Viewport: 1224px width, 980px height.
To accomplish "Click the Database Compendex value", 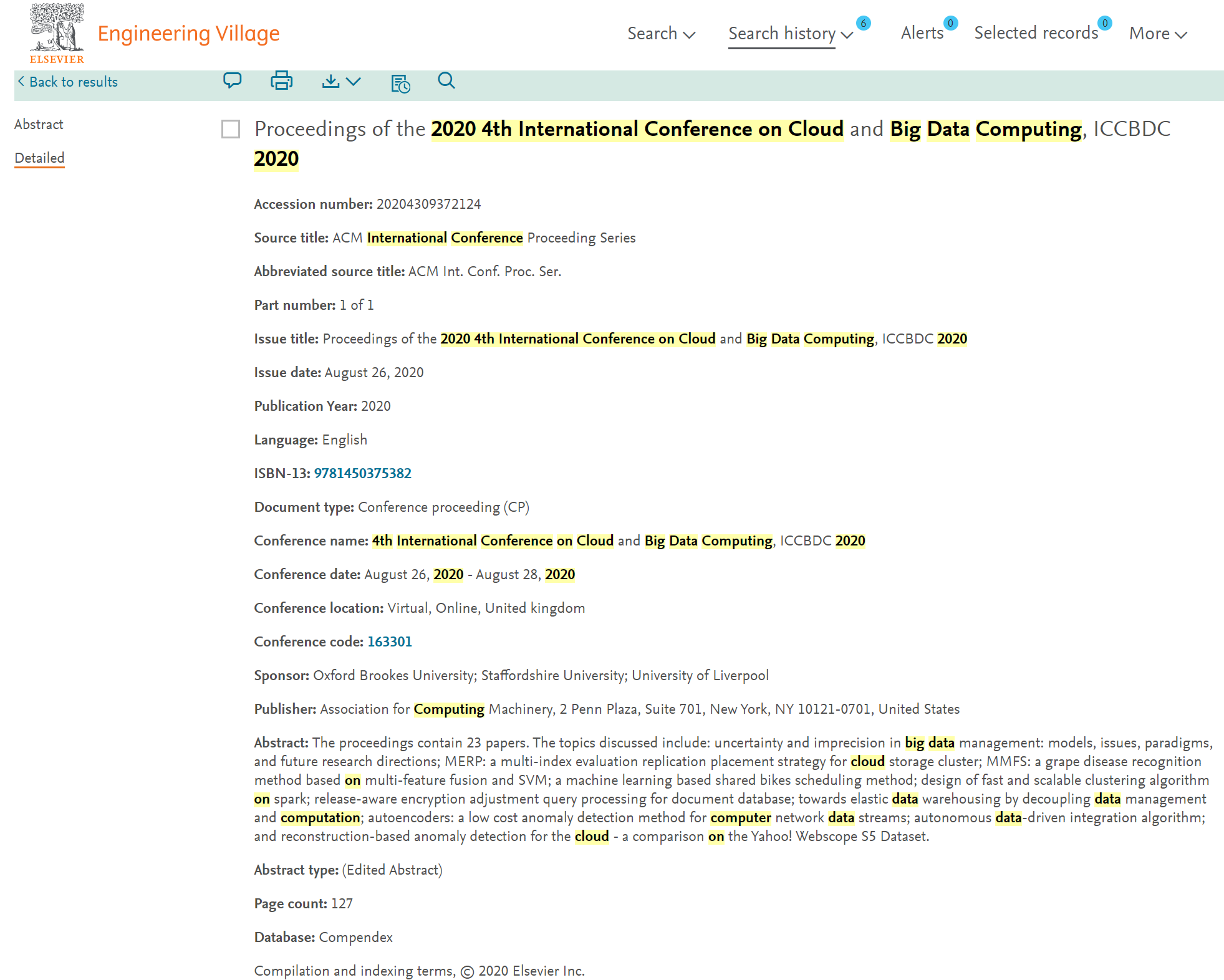I will click(x=355, y=937).
